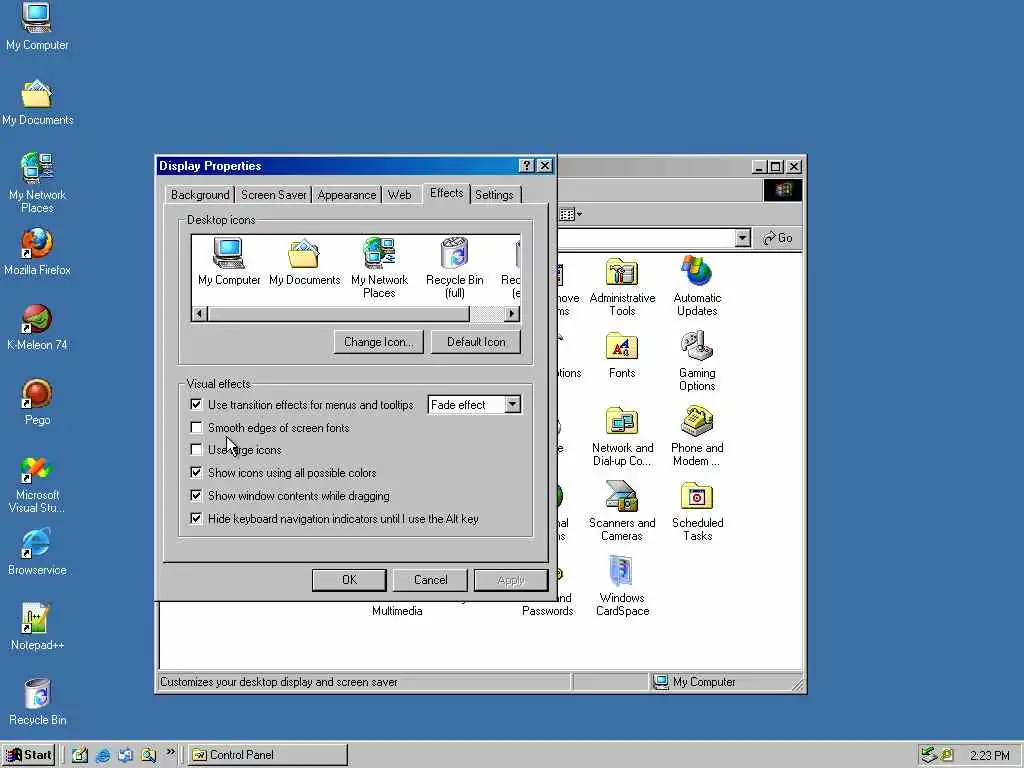This screenshot has width=1024, height=768.
Task: Click the Default Icon button
Action: click(476, 342)
